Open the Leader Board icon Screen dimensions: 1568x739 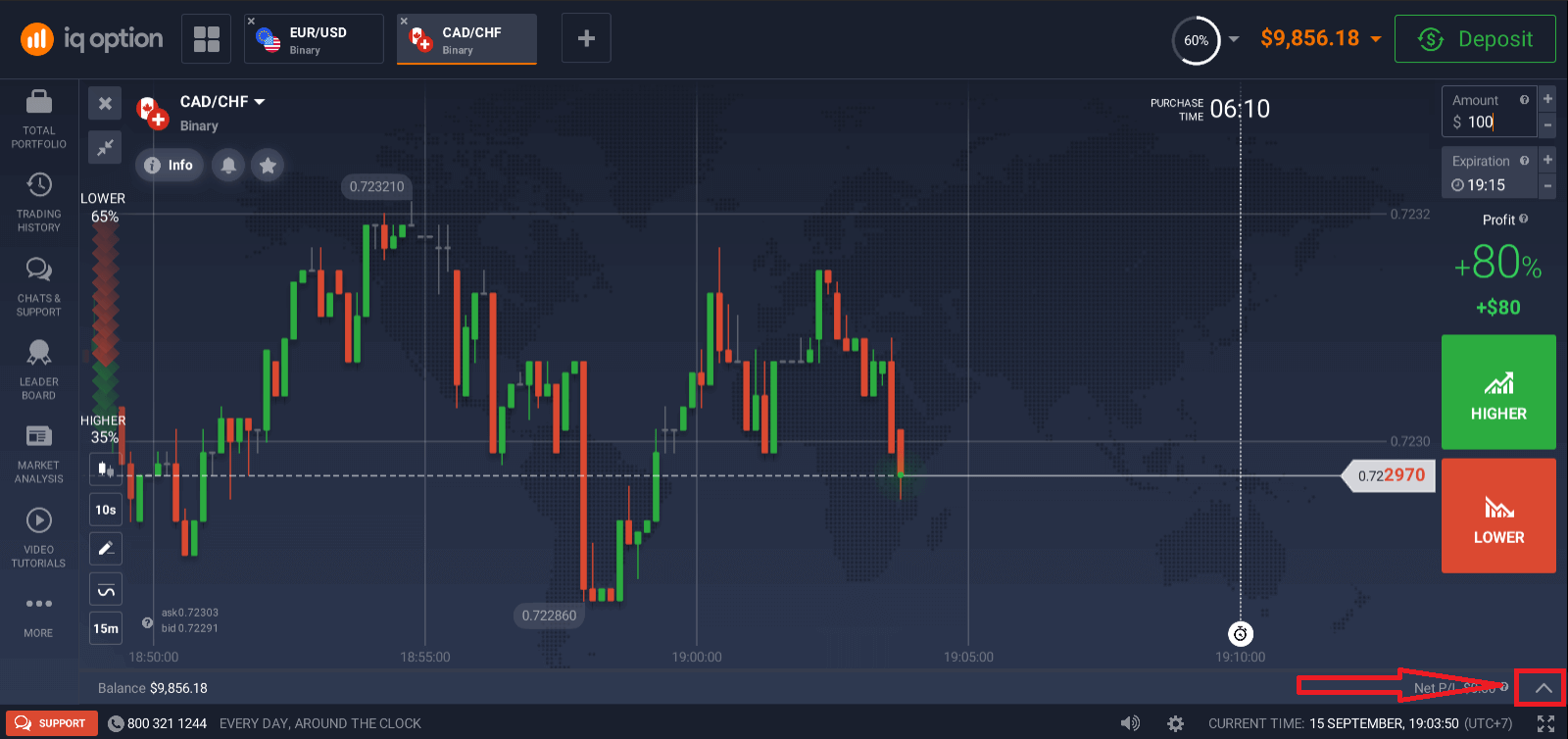point(39,353)
